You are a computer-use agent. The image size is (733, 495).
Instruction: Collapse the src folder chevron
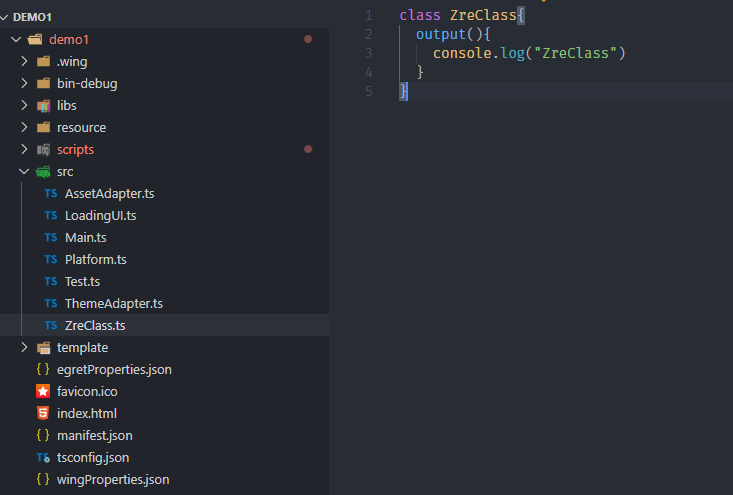pos(24,172)
